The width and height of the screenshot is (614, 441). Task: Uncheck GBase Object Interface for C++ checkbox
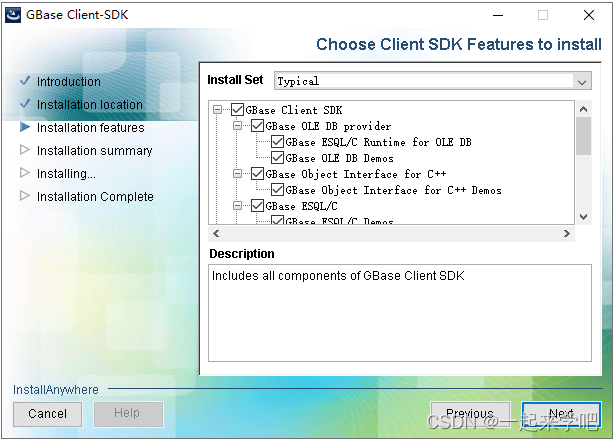tap(257, 174)
